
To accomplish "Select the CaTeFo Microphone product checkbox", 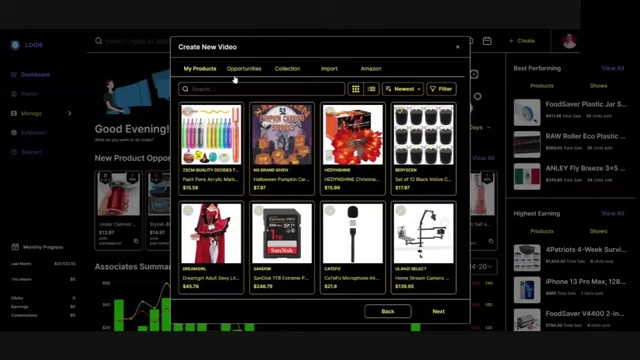I will click(330, 210).
